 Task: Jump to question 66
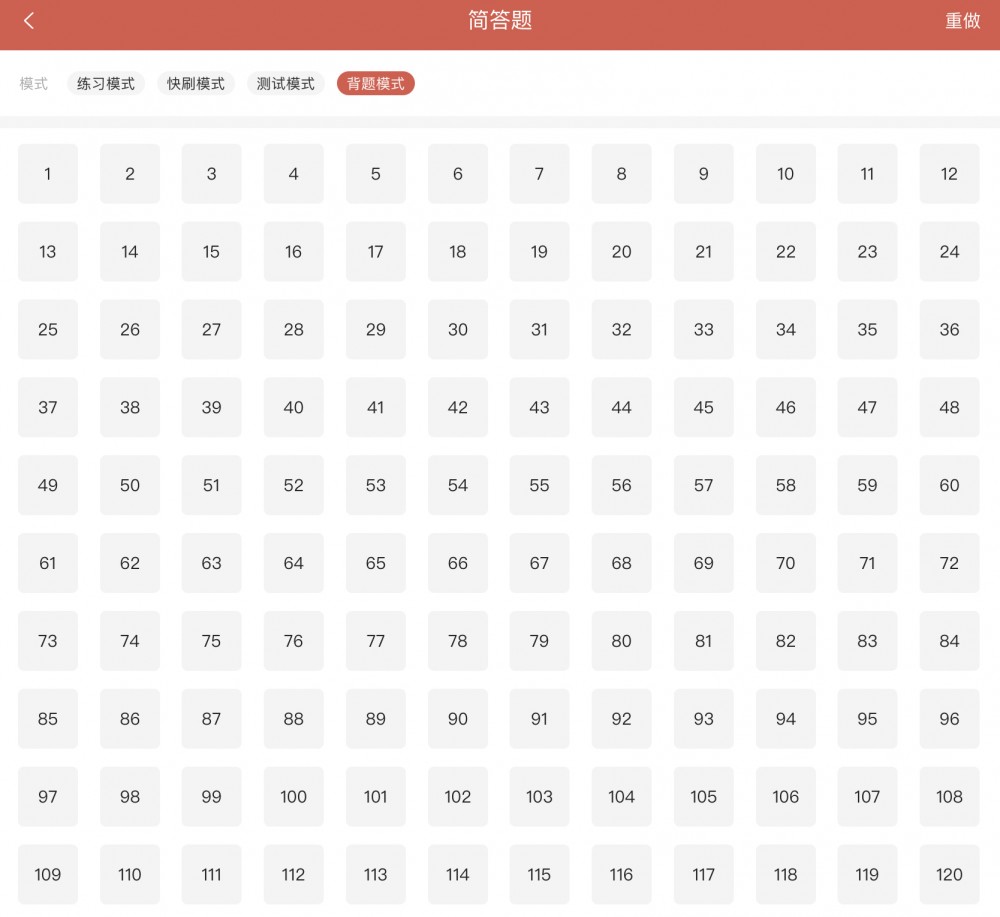pos(458,562)
